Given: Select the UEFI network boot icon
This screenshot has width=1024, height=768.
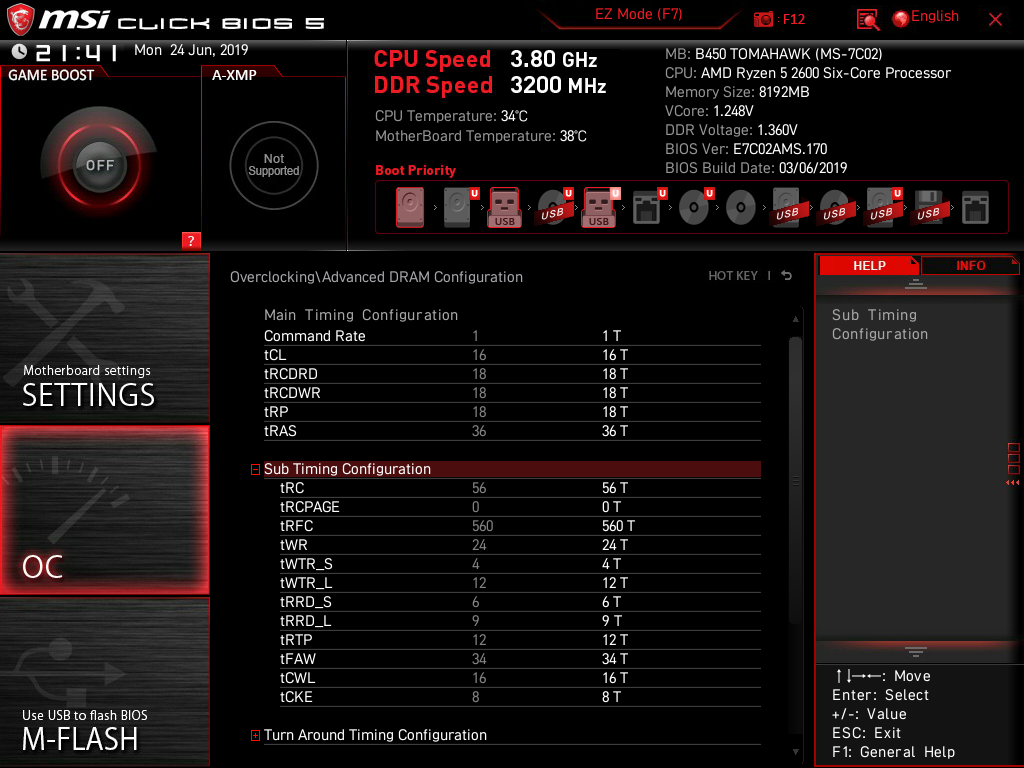Looking at the screenshot, I should (x=648, y=208).
